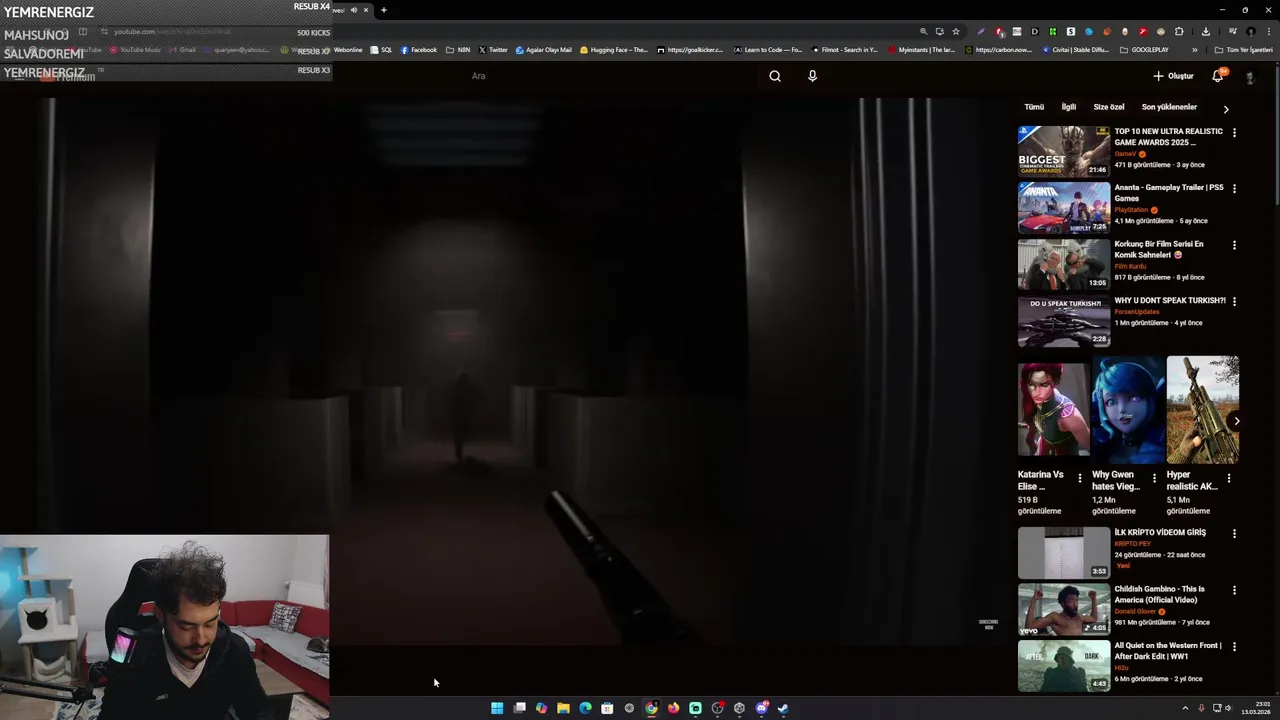The image size is (1280, 720).
Task: Open Microsoft Edge from the taskbar
Action: point(585,708)
